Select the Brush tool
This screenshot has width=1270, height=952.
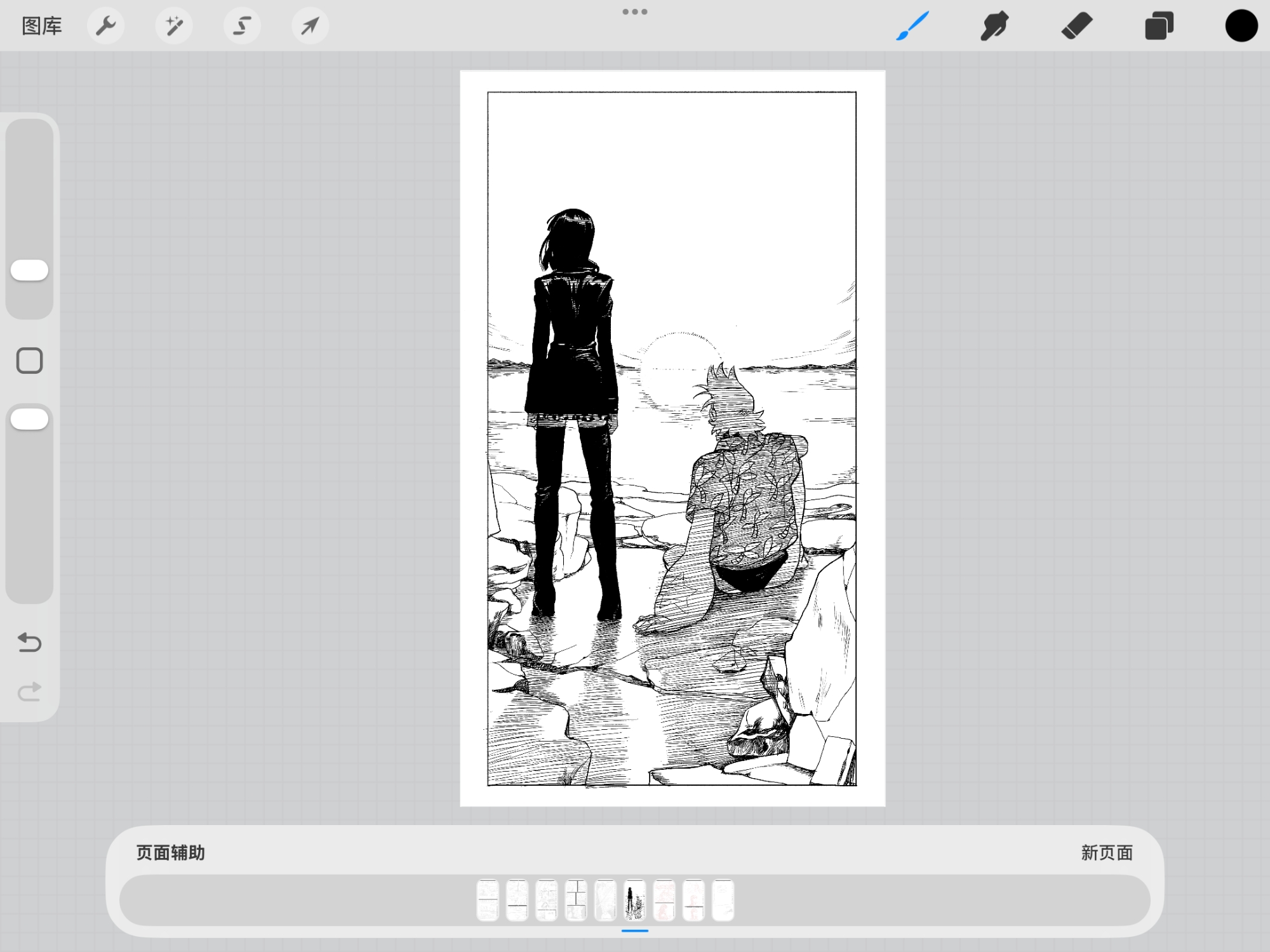click(912, 26)
